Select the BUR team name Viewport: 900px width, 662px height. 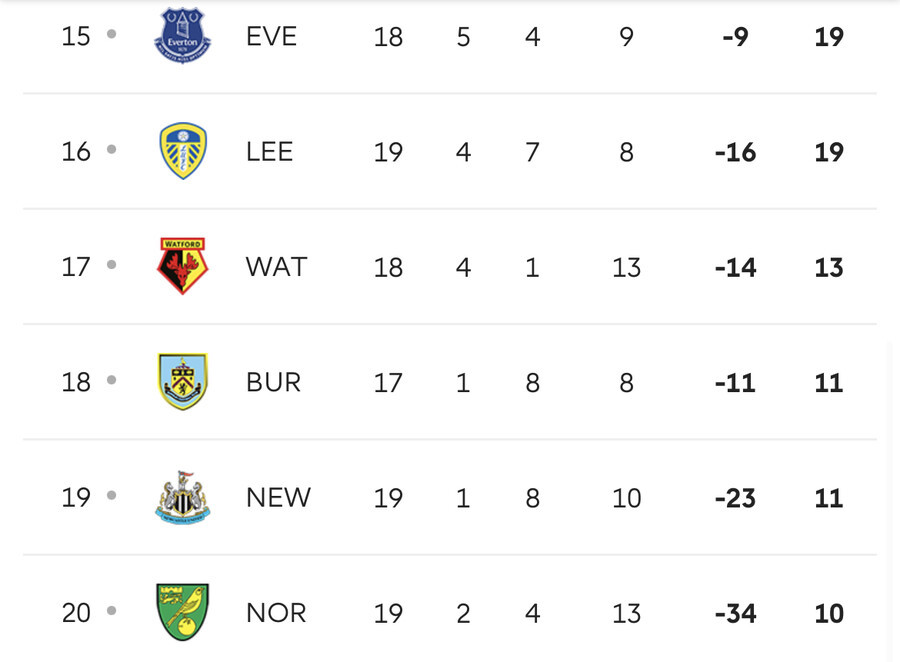(273, 382)
